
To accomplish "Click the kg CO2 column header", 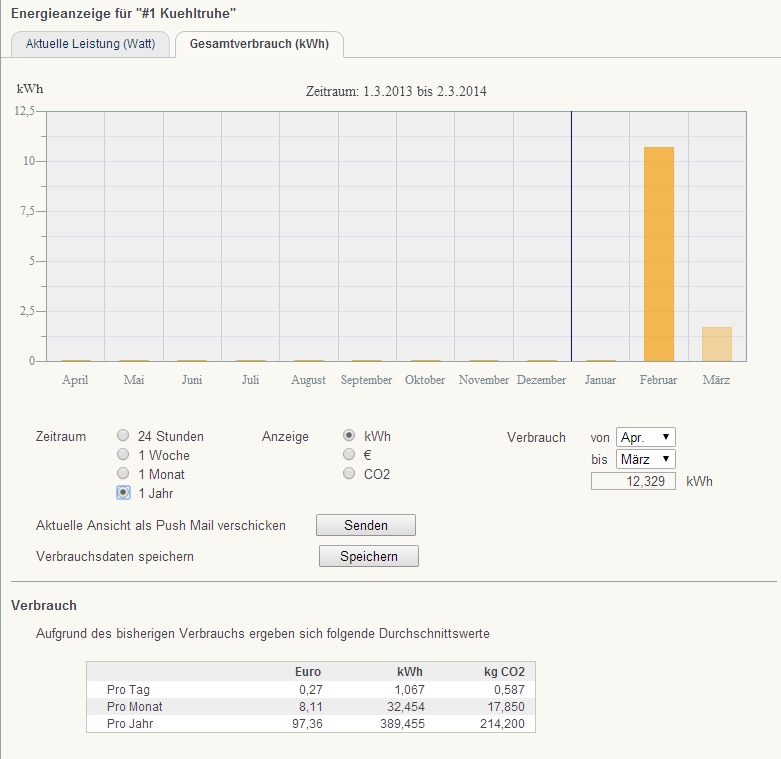I will coord(504,671).
